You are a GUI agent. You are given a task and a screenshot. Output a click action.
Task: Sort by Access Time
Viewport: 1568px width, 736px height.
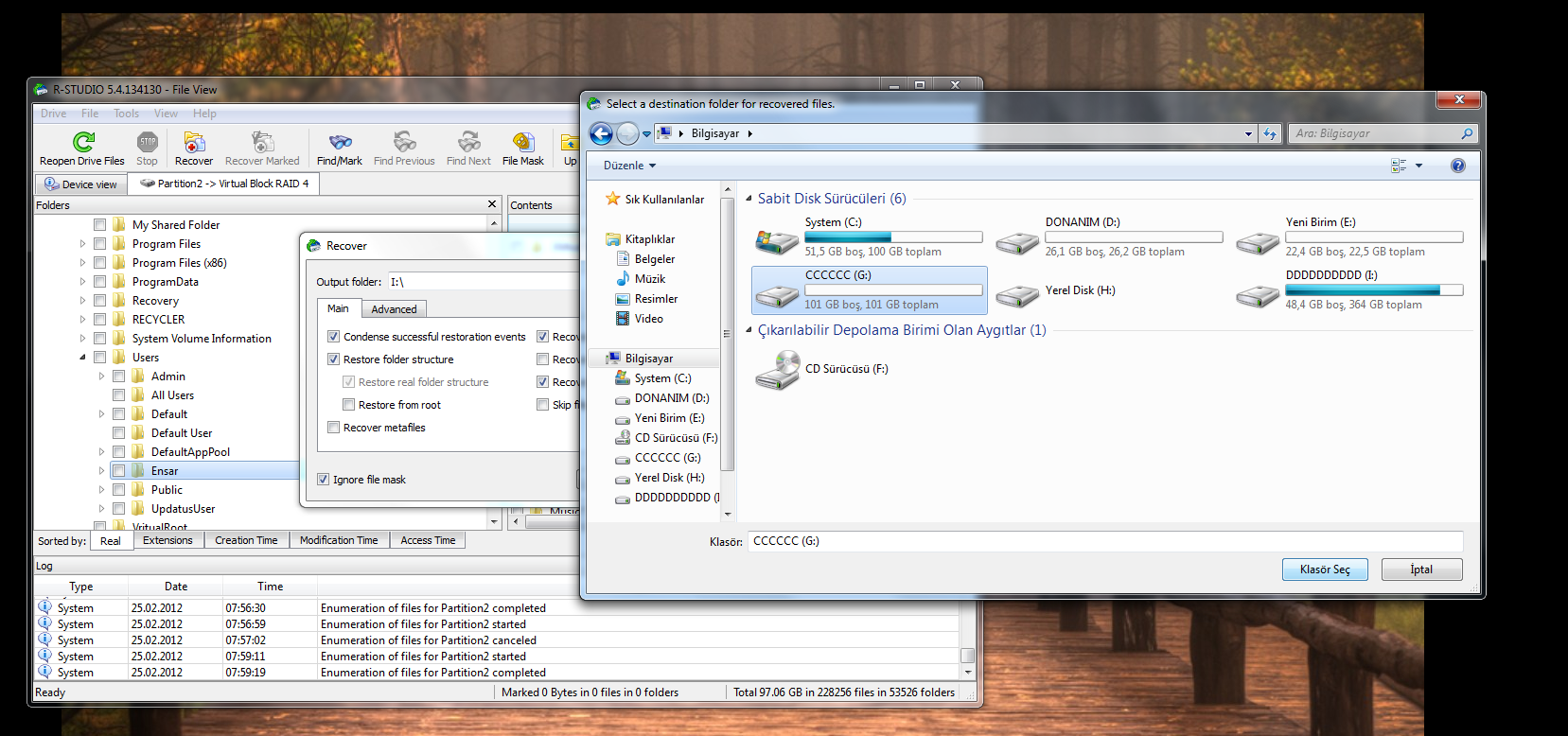point(428,540)
